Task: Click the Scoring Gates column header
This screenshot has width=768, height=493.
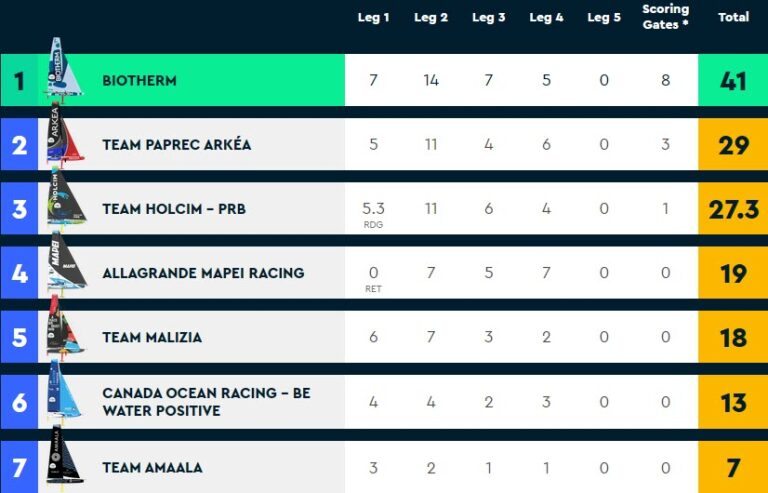Action: 666,17
